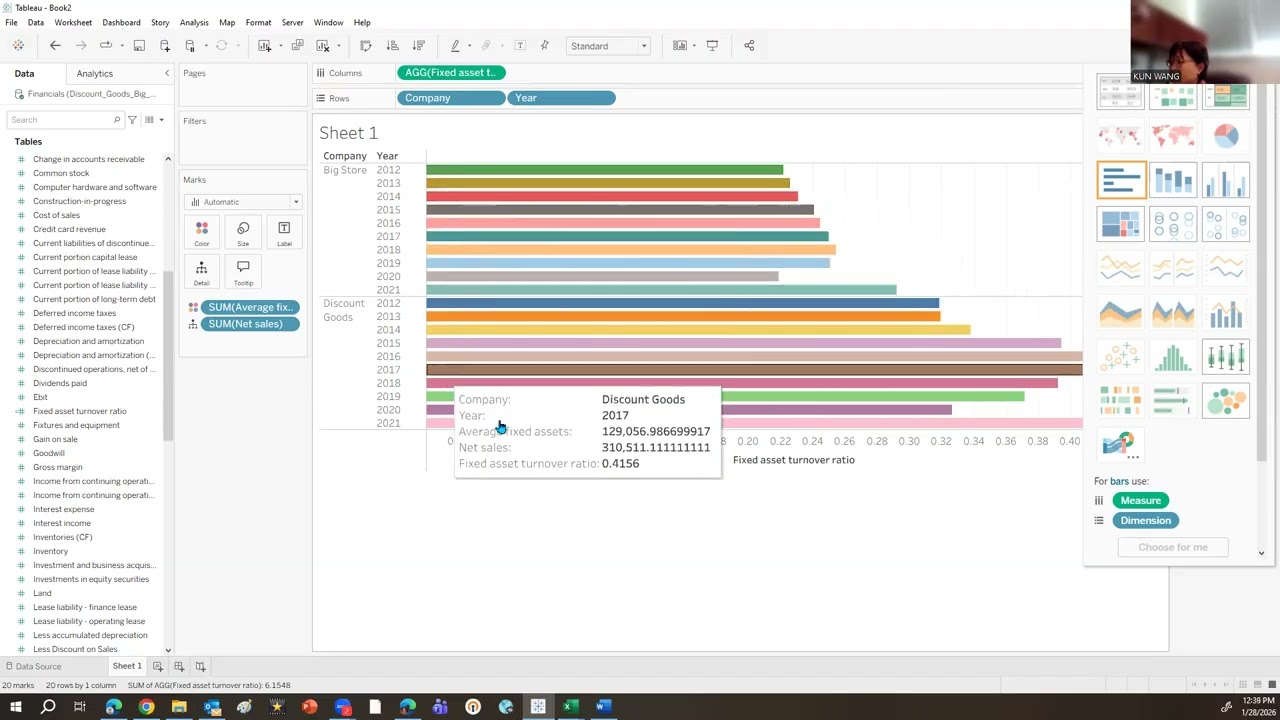Click the New Worksheet toolbar icon

coord(264,45)
